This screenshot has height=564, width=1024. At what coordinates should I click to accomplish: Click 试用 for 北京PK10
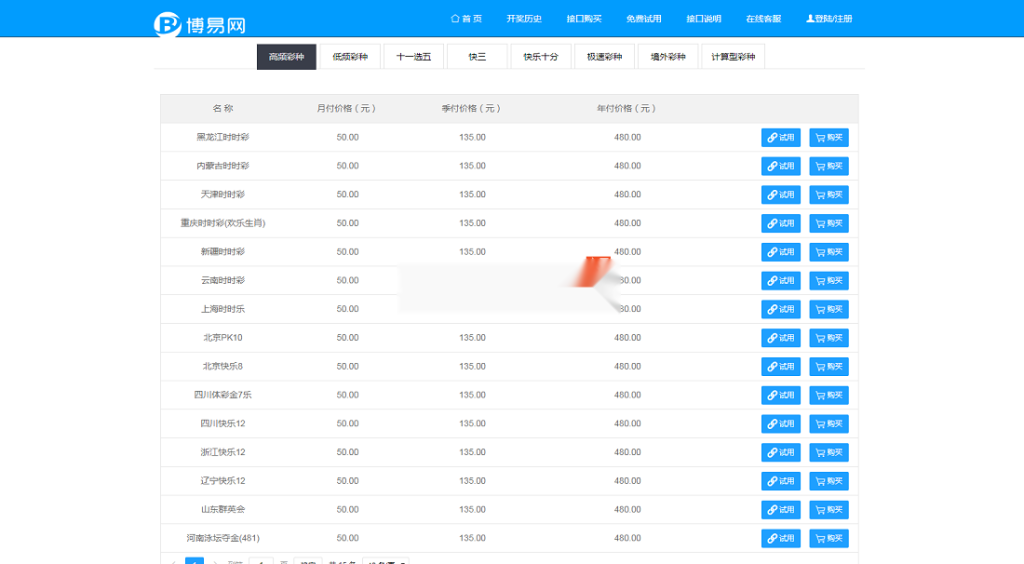(x=780, y=338)
